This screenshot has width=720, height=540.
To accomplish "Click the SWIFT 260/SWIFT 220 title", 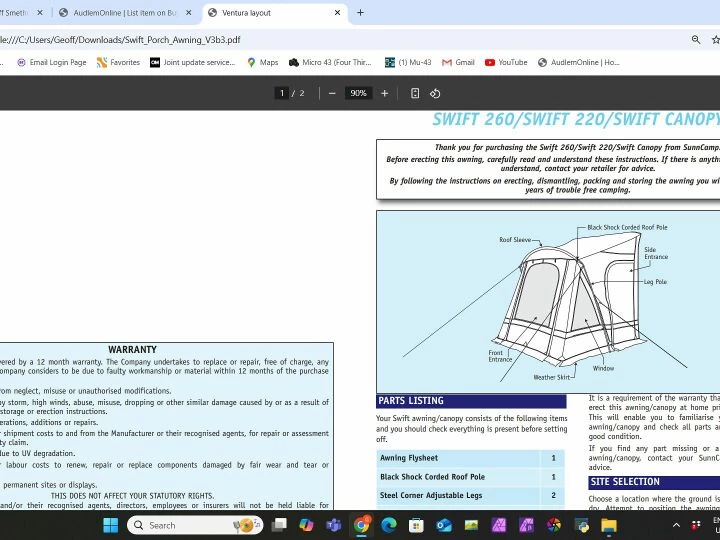I will point(576,119).
